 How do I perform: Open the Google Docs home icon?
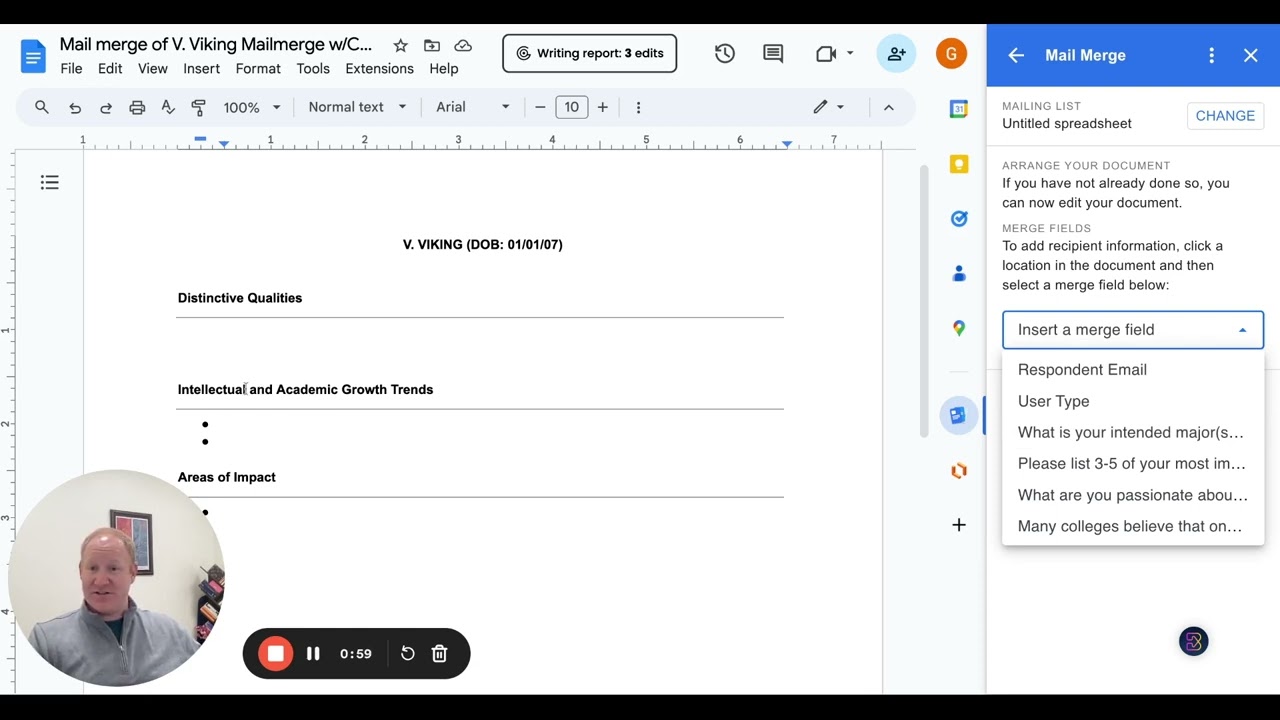pyautogui.click(x=33, y=56)
